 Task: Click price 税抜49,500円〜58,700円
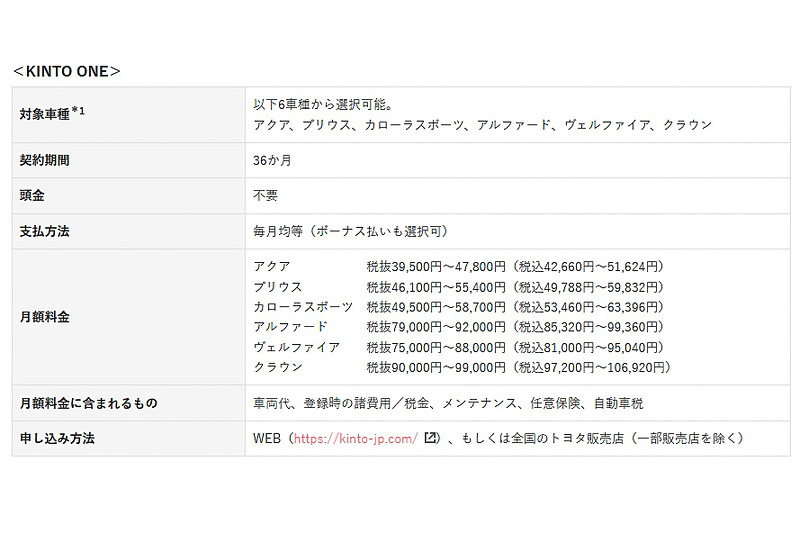click(x=436, y=307)
